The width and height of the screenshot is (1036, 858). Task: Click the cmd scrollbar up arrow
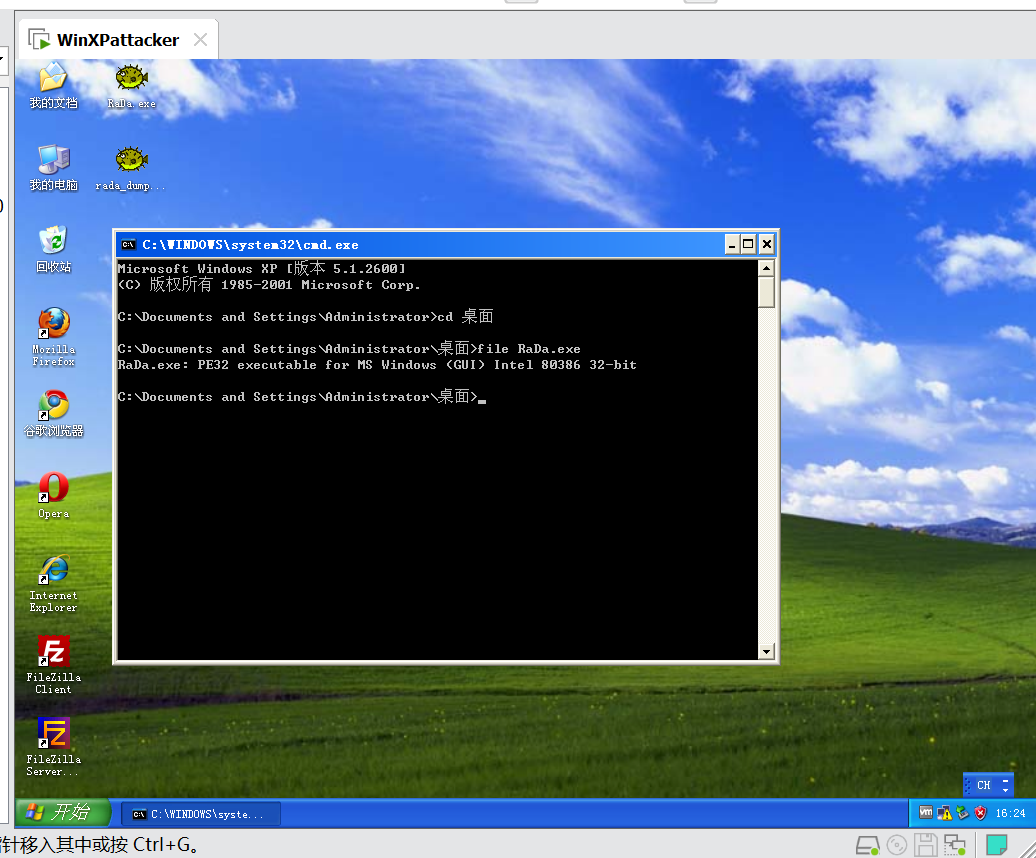[766, 268]
